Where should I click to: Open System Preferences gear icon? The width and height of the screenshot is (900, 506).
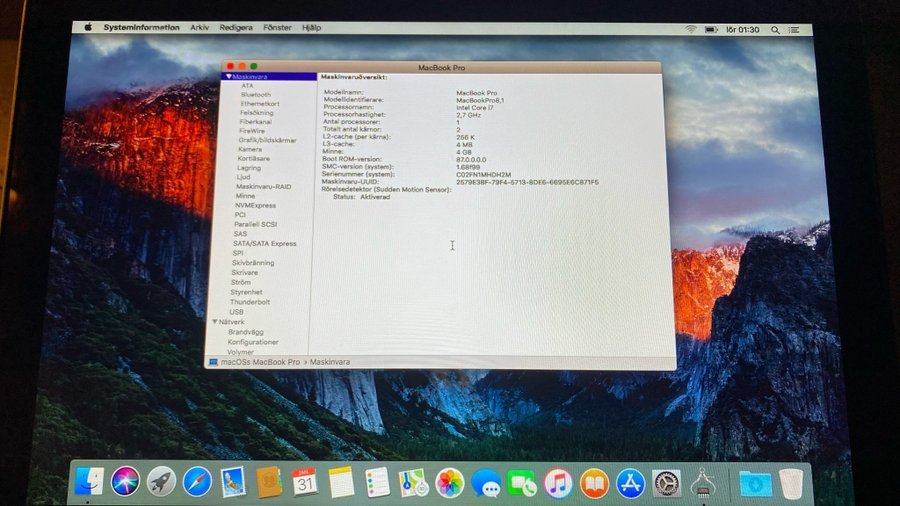pos(667,483)
